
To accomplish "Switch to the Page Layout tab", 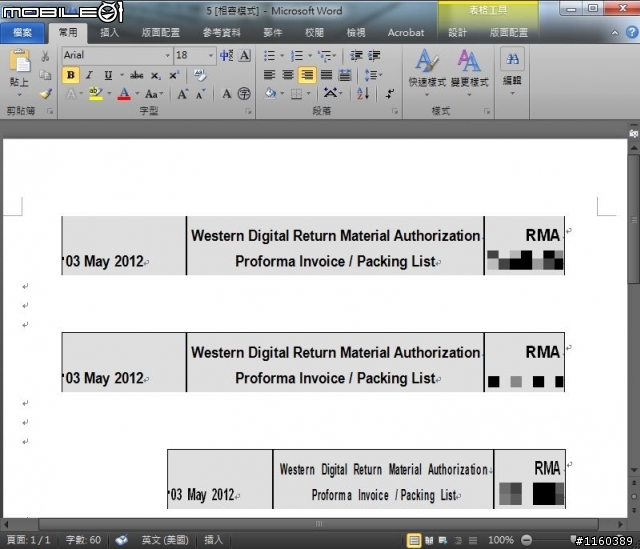I will [x=160, y=33].
